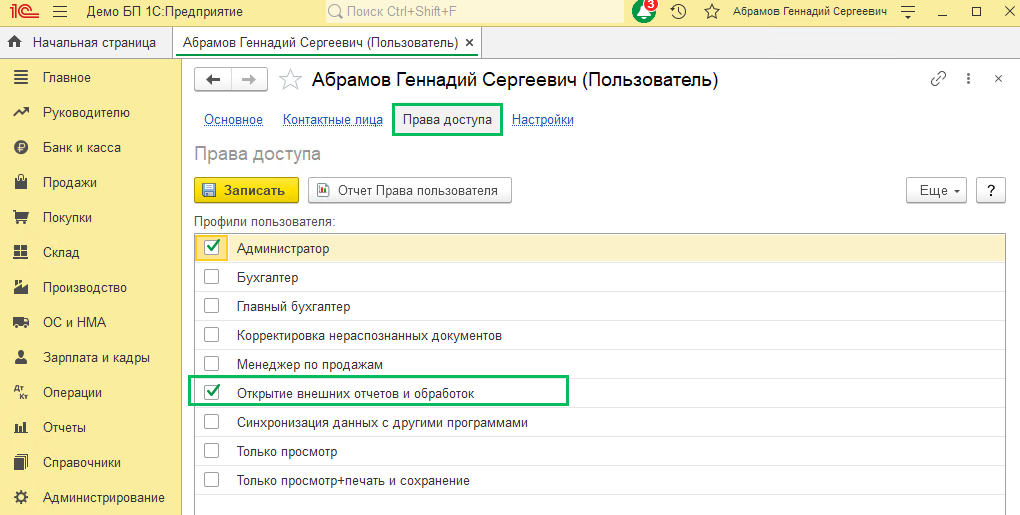The height and width of the screenshot is (515, 1020).
Task: Open the hamburger main menu
Action: tap(60, 12)
